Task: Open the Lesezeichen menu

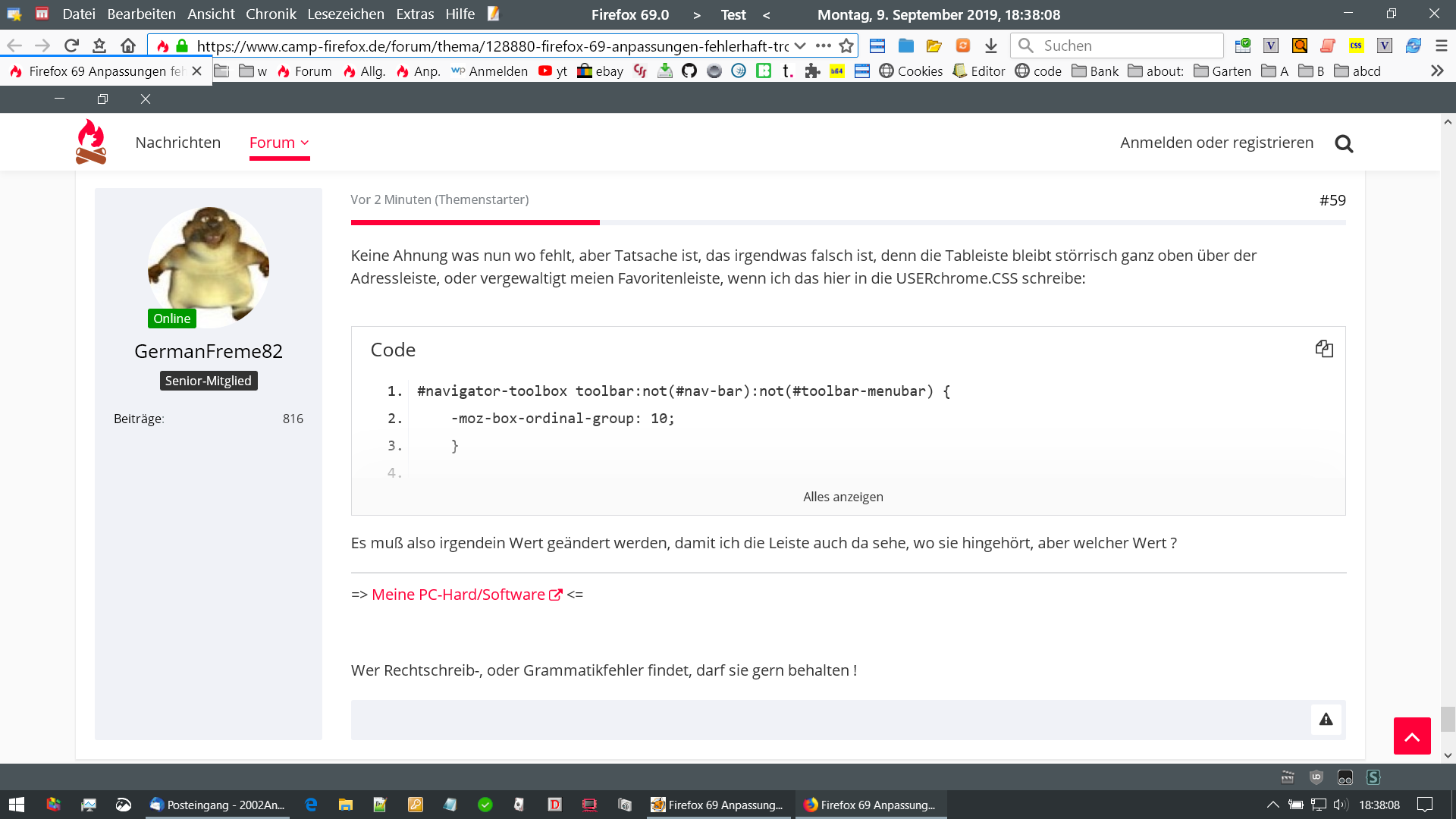Action: (x=345, y=14)
